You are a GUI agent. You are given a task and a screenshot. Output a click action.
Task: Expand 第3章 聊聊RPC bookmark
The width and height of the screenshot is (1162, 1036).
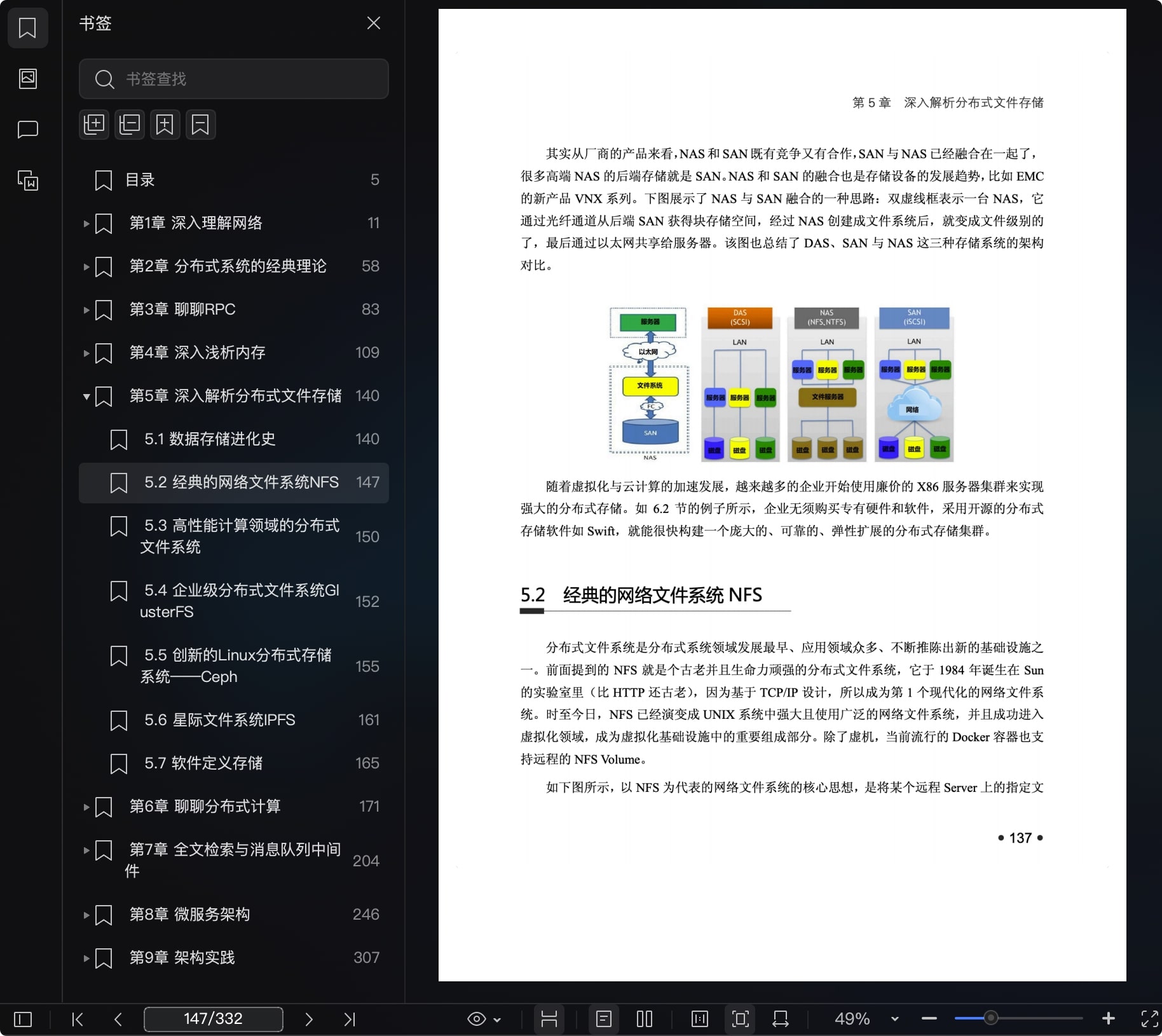[x=86, y=310]
